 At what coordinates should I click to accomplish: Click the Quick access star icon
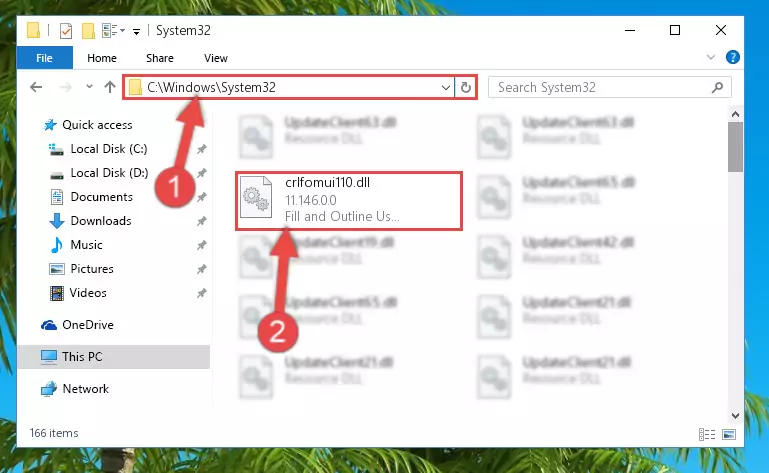pyautogui.click(x=50, y=125)
